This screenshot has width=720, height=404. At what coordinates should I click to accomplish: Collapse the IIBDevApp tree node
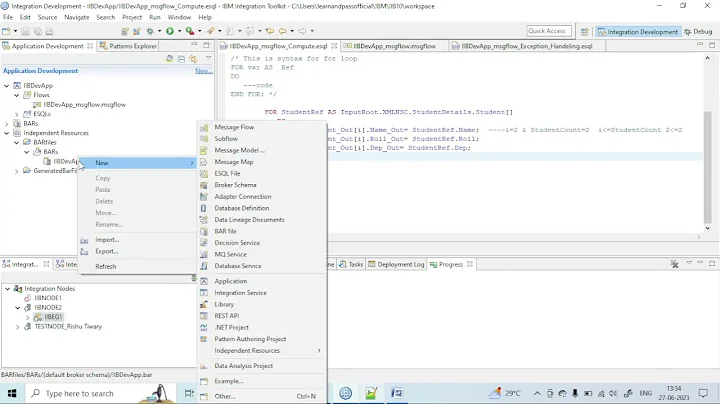[6, 86]
